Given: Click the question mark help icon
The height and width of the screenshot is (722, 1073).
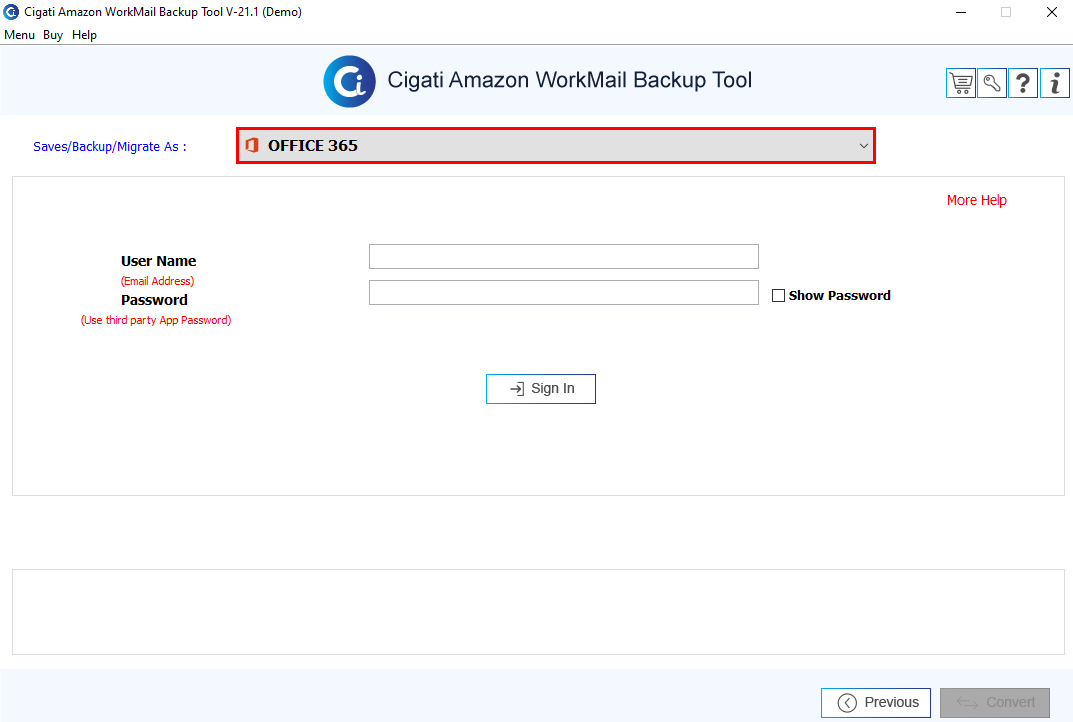Looking at the screenshot, I should [1023, 83].
